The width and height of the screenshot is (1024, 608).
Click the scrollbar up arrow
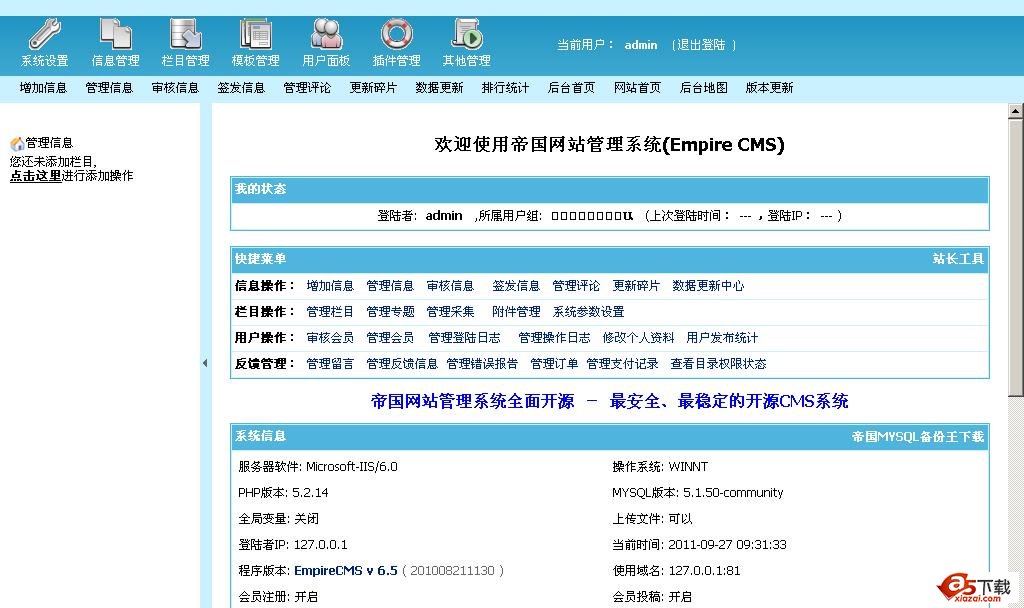[x=1016, y=112]
